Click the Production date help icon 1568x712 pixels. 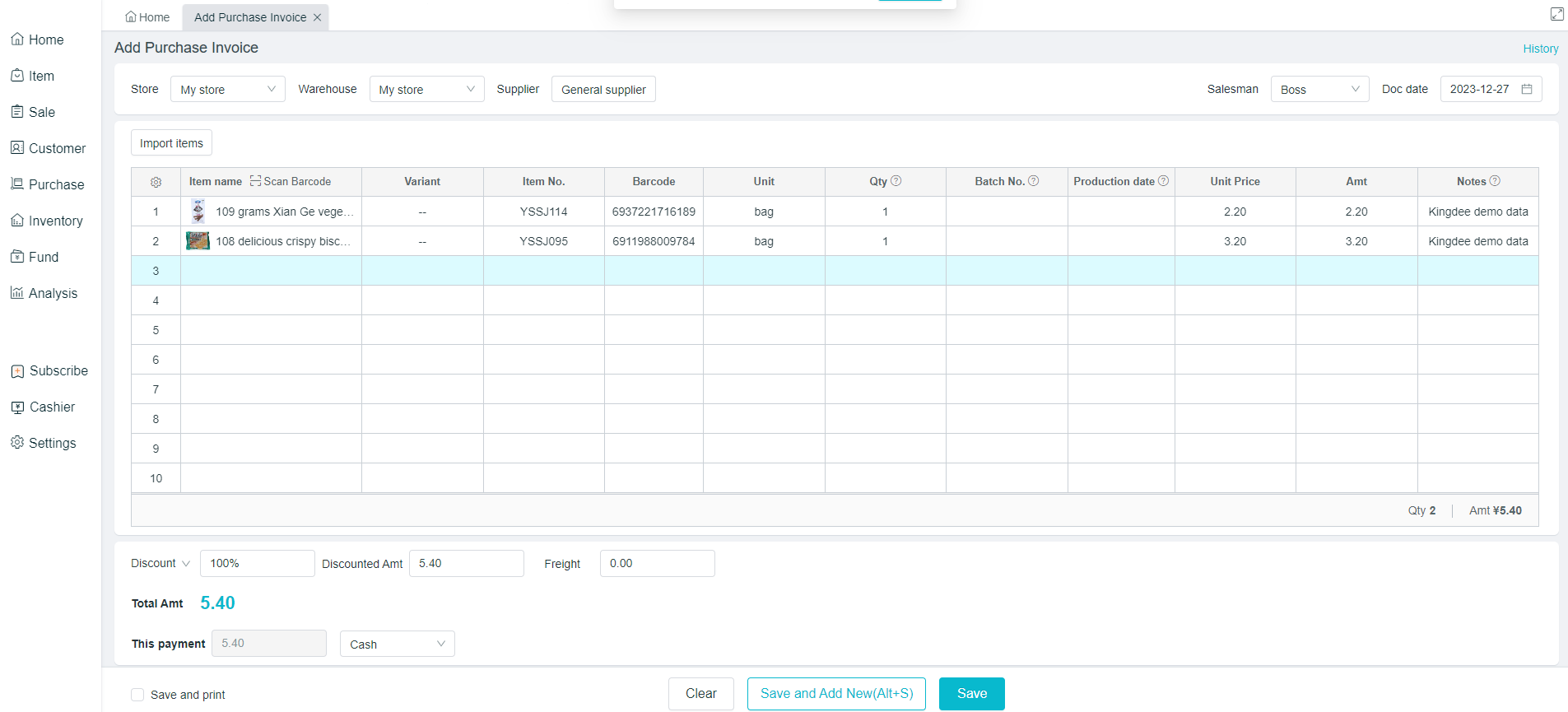1164,181
